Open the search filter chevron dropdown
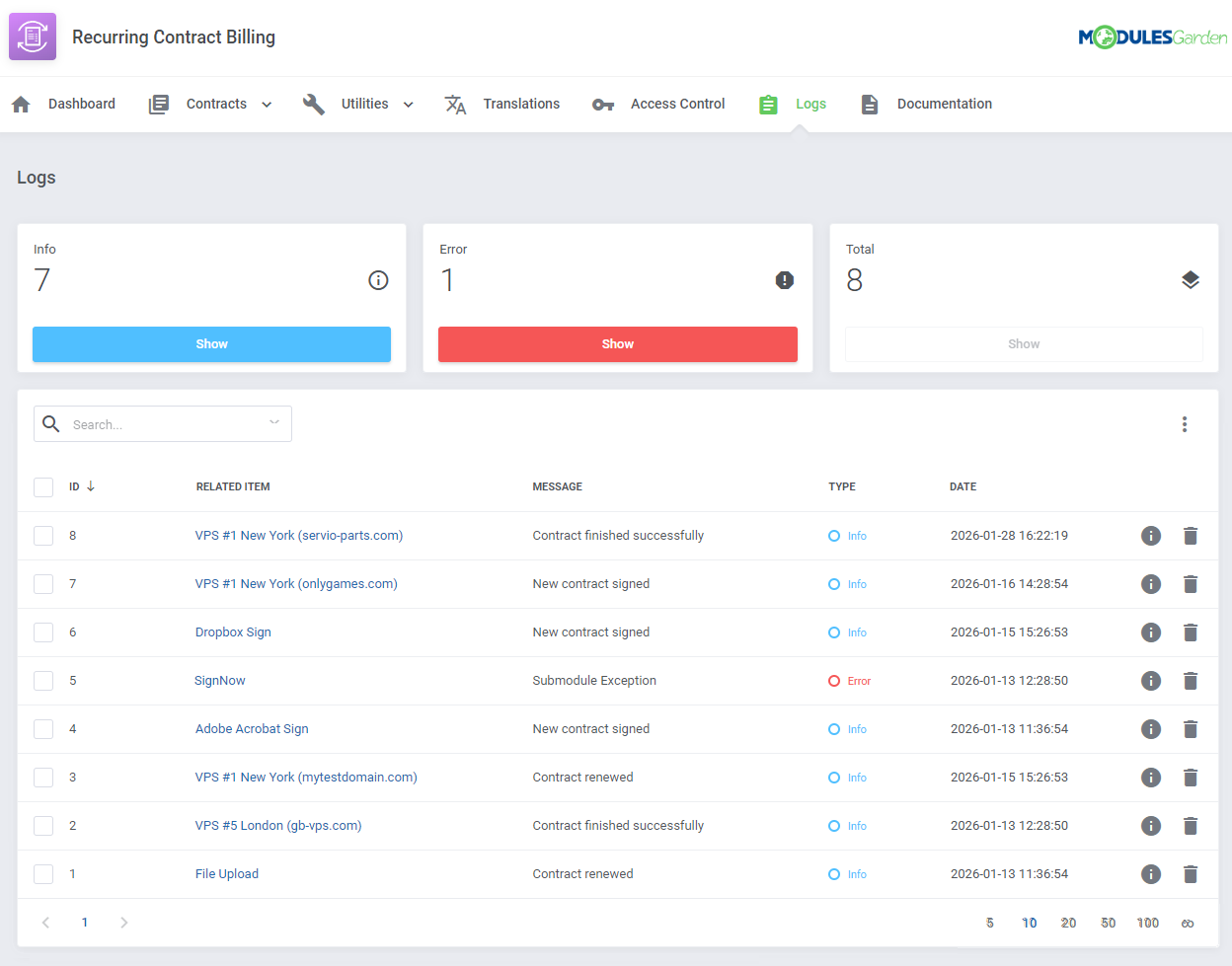This screenshot has width=1232, height=966. 273,421
